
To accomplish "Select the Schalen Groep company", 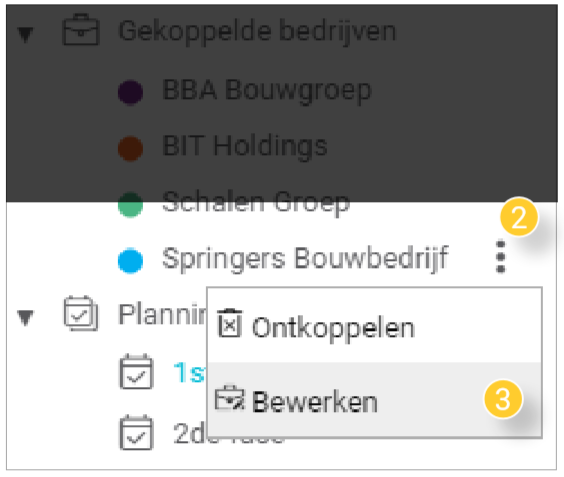I will click(x=256, y=202).
